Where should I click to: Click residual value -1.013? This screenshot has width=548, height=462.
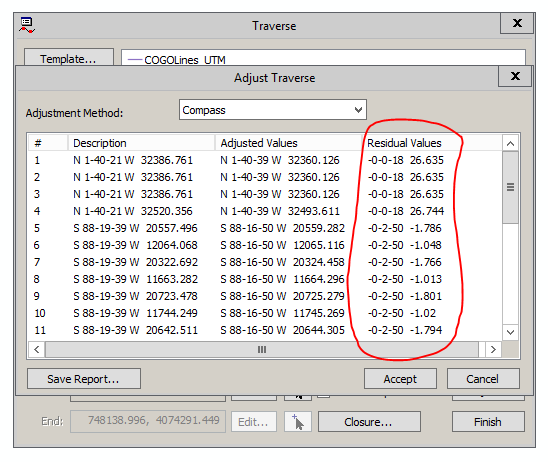[426, 279]
